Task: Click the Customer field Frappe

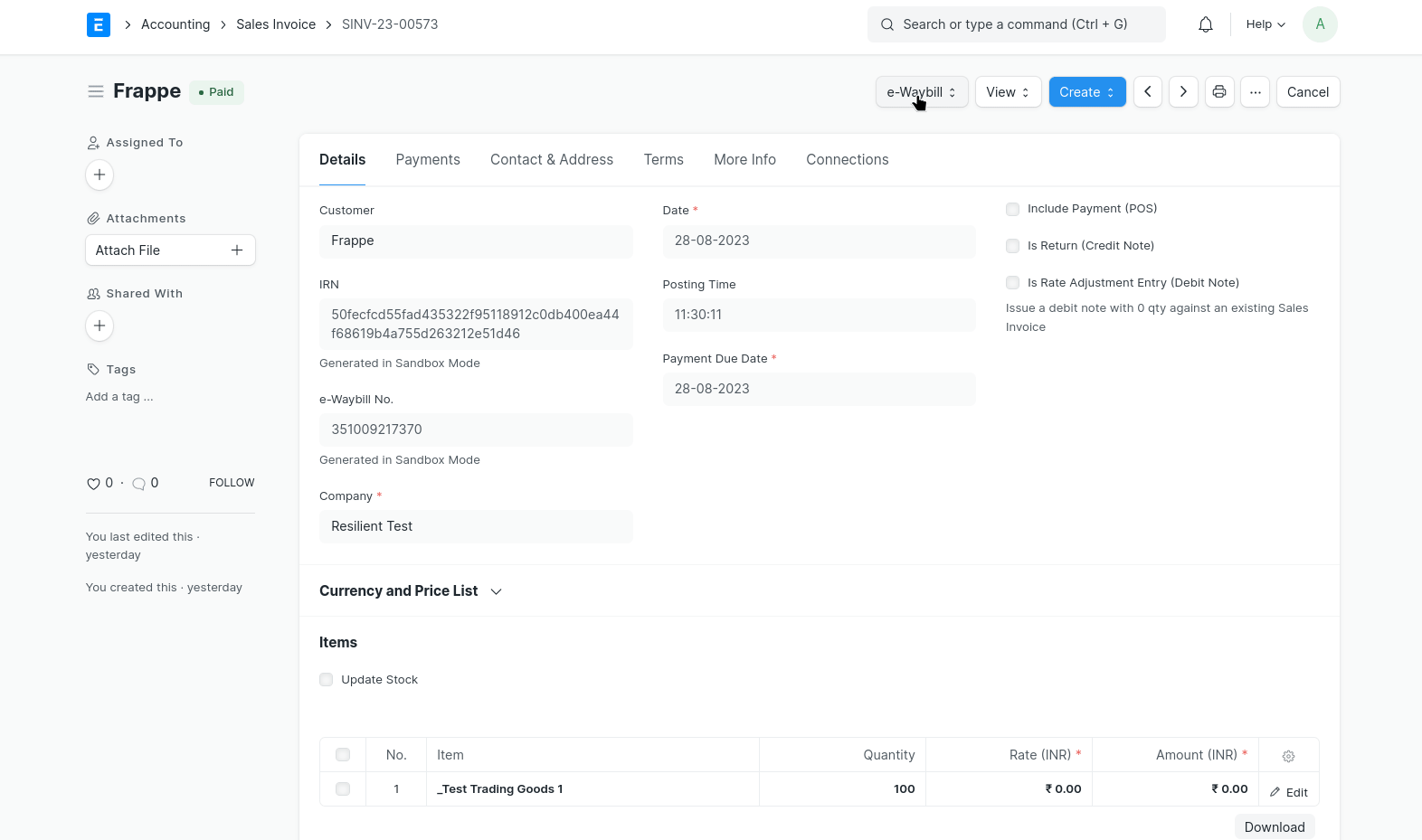Action: pos(476,241)
